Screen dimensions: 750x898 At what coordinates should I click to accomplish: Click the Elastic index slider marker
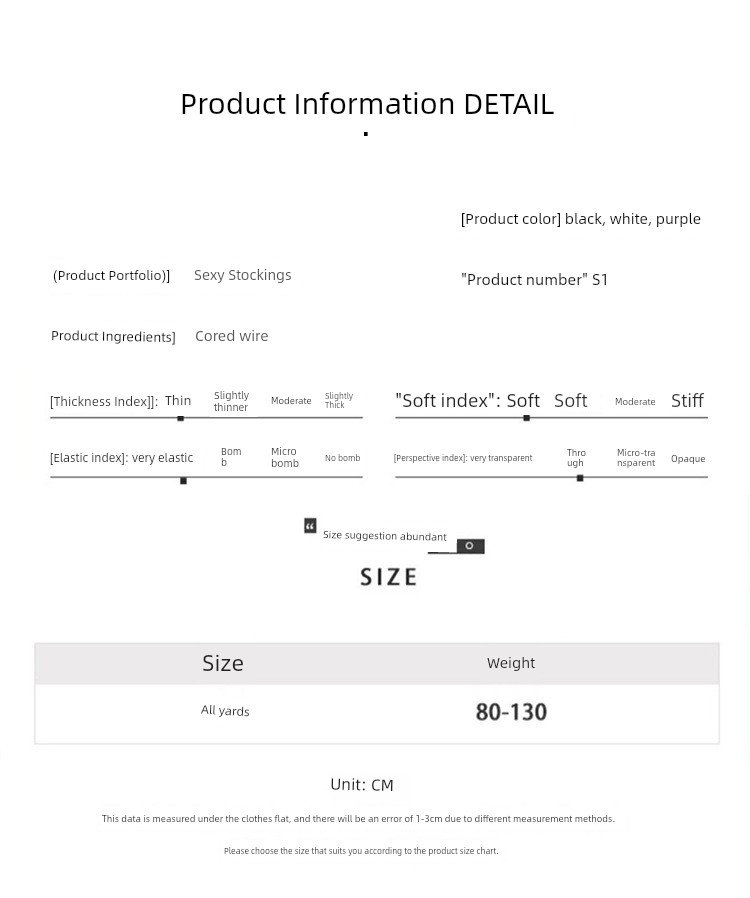click(x=183, y=481)
